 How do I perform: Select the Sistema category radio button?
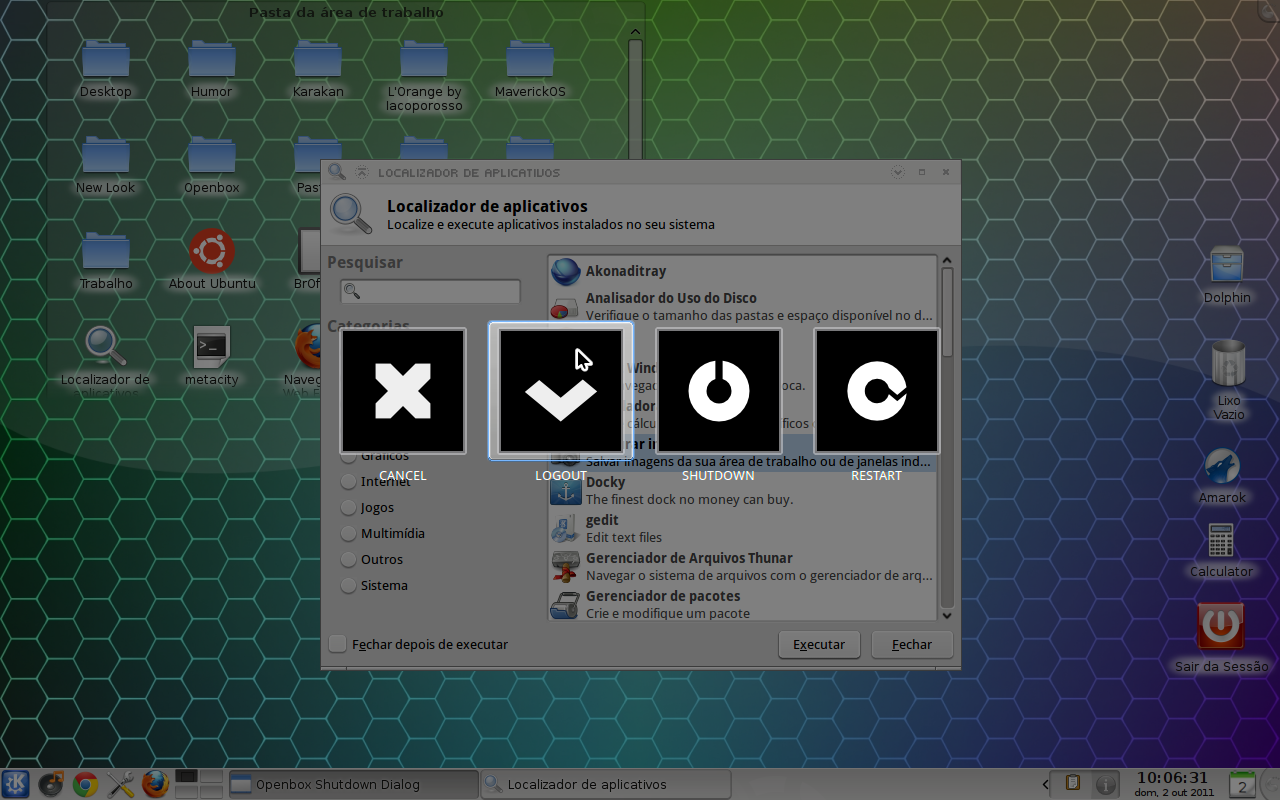(348, 585)
